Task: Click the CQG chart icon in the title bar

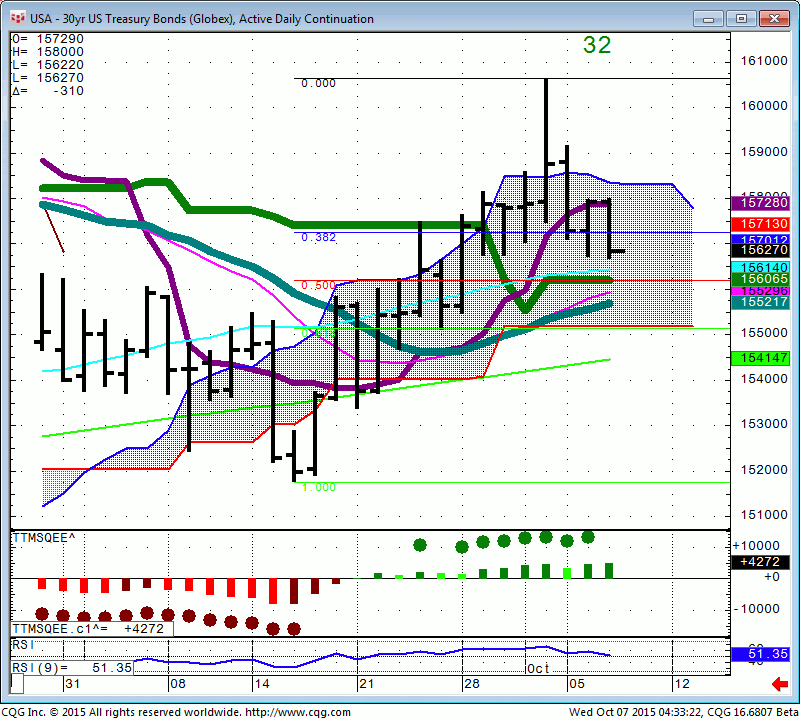Action: tap(18, 19)
